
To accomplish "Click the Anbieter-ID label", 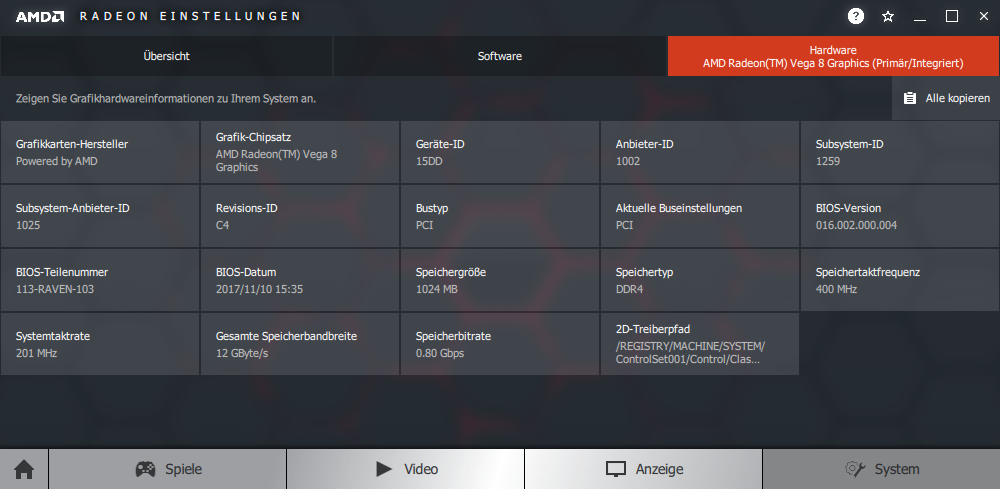I will tap(644, 144).
